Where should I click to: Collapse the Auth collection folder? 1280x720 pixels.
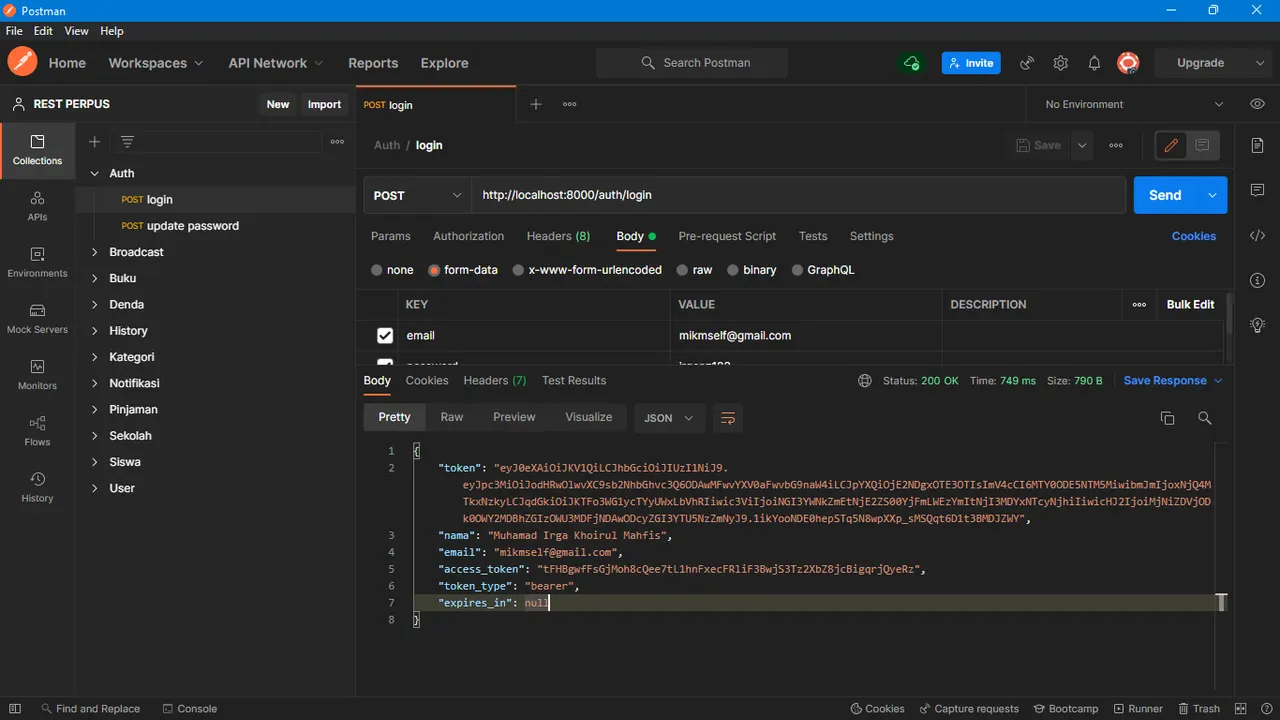95,174
